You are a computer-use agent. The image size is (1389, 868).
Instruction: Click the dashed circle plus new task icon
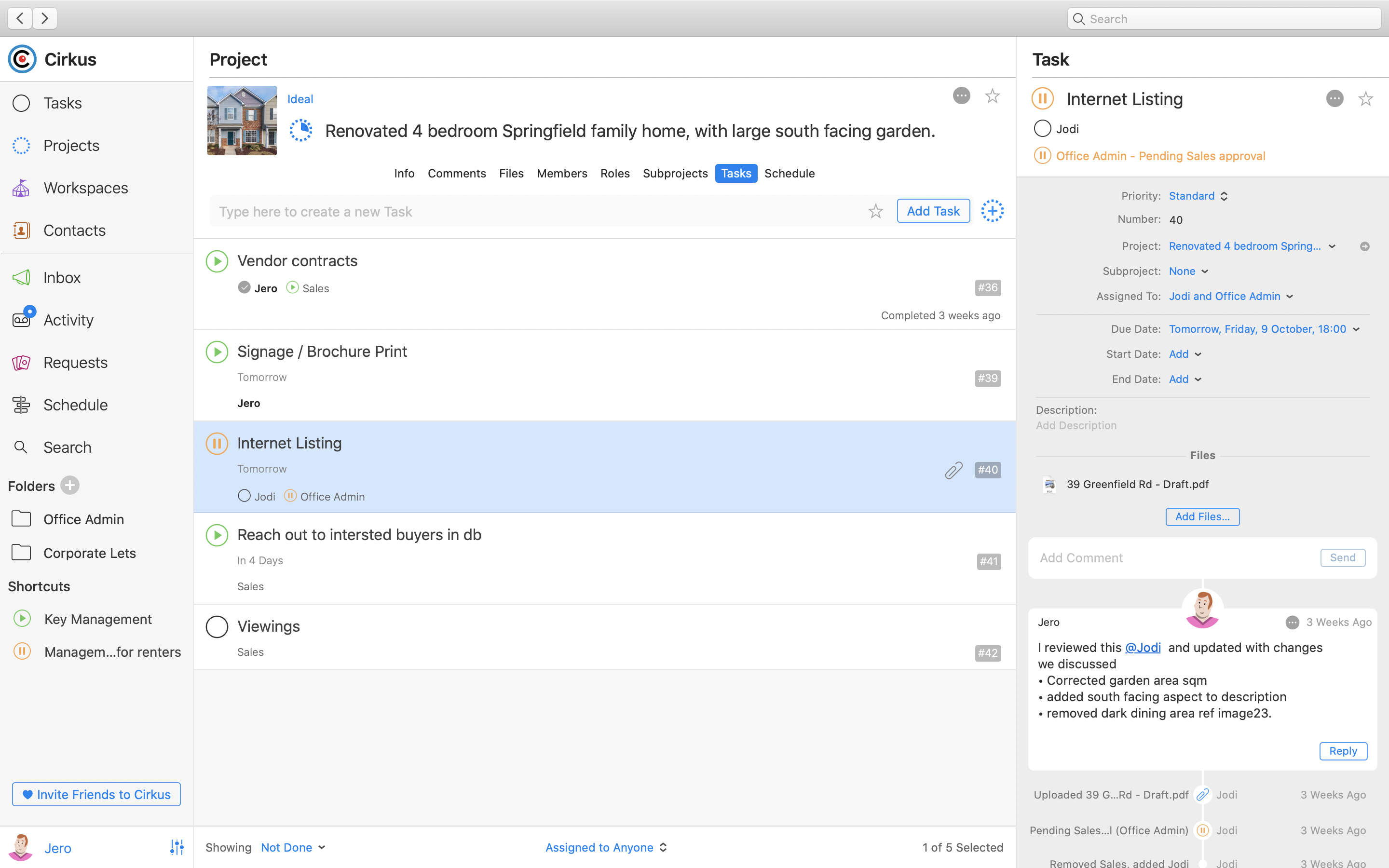[x=993, y=211]
